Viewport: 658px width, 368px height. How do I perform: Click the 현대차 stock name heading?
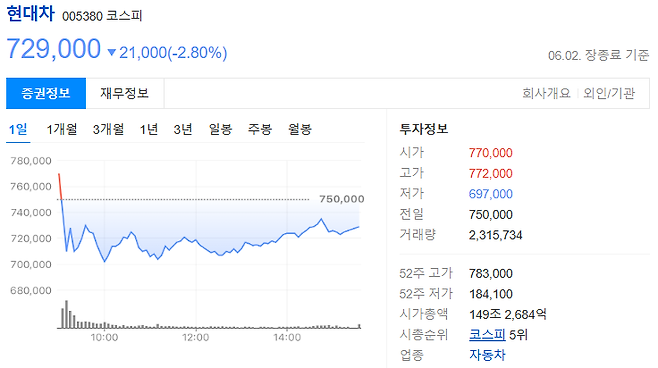[x=31, y=13]
